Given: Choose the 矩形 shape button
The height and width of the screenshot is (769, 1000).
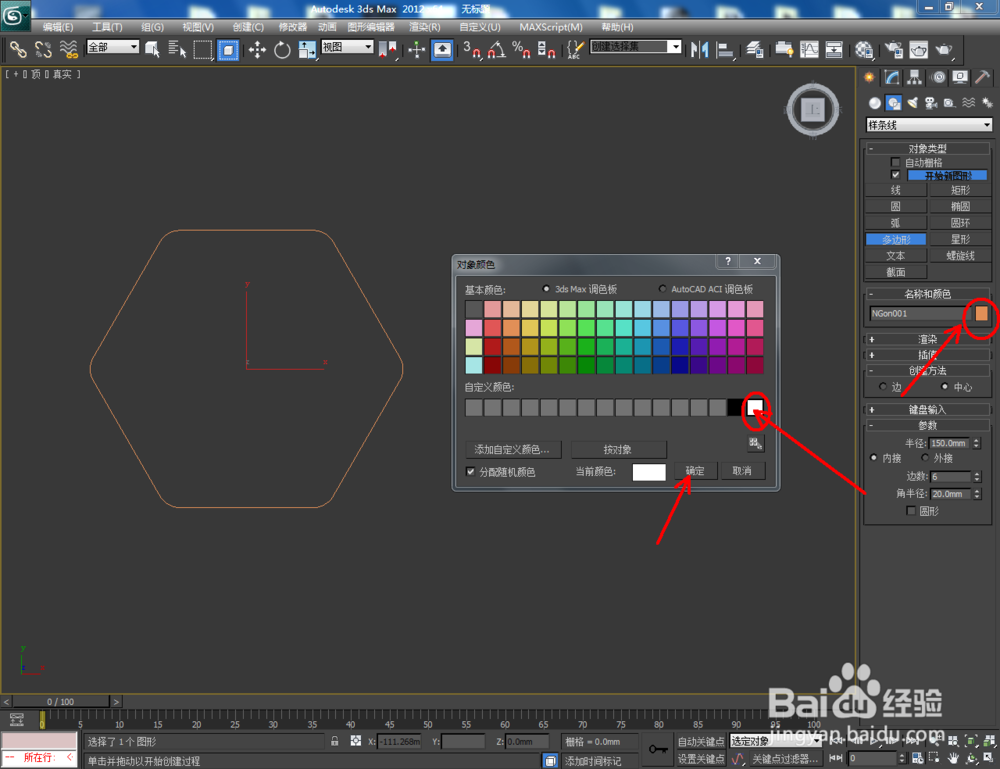Looking at the screenshot, I should pyautogui.click(x=960, y=190).
